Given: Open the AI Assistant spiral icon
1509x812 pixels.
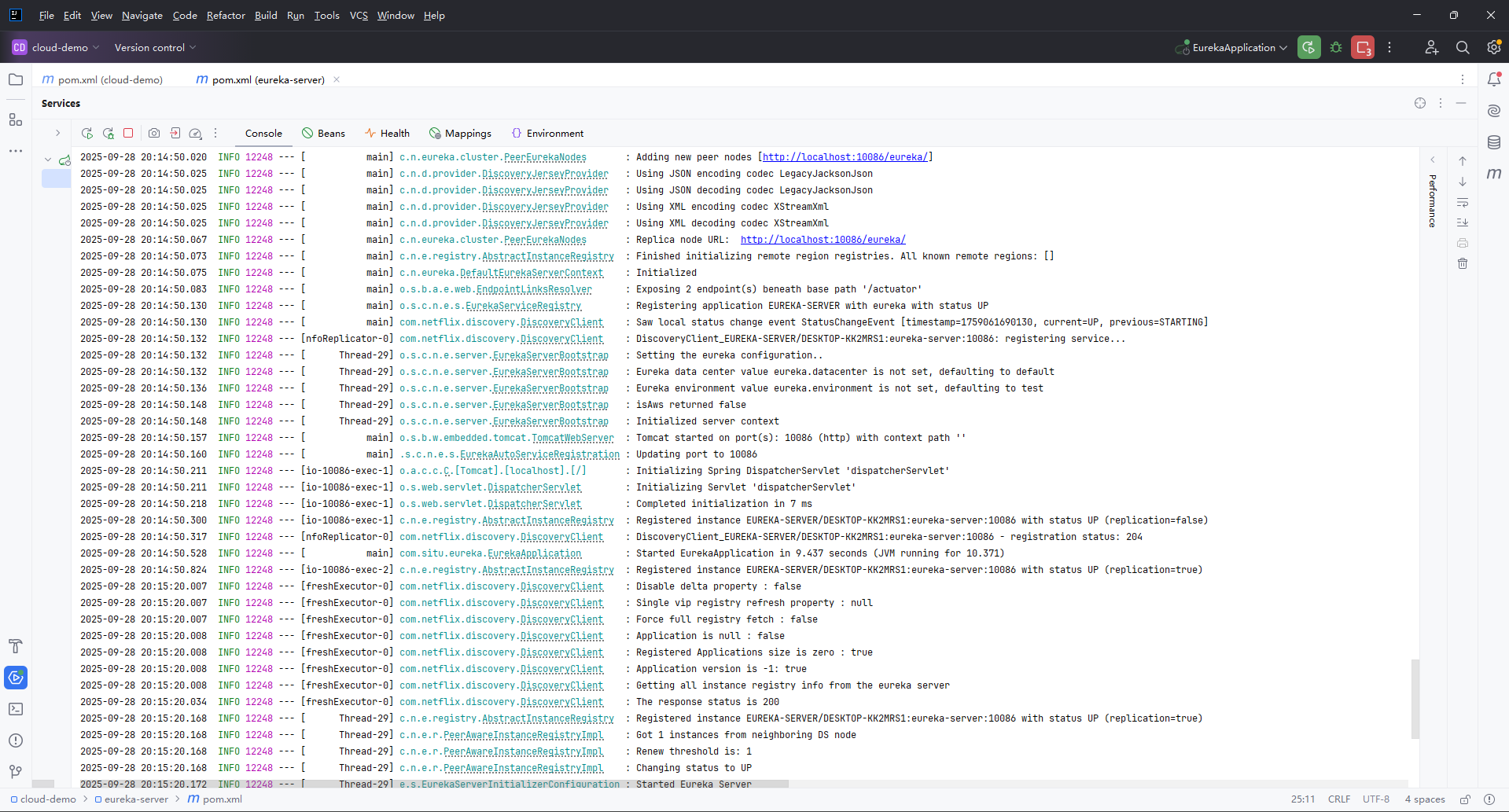Looking at the screenshot, I should coord(1494,111).
